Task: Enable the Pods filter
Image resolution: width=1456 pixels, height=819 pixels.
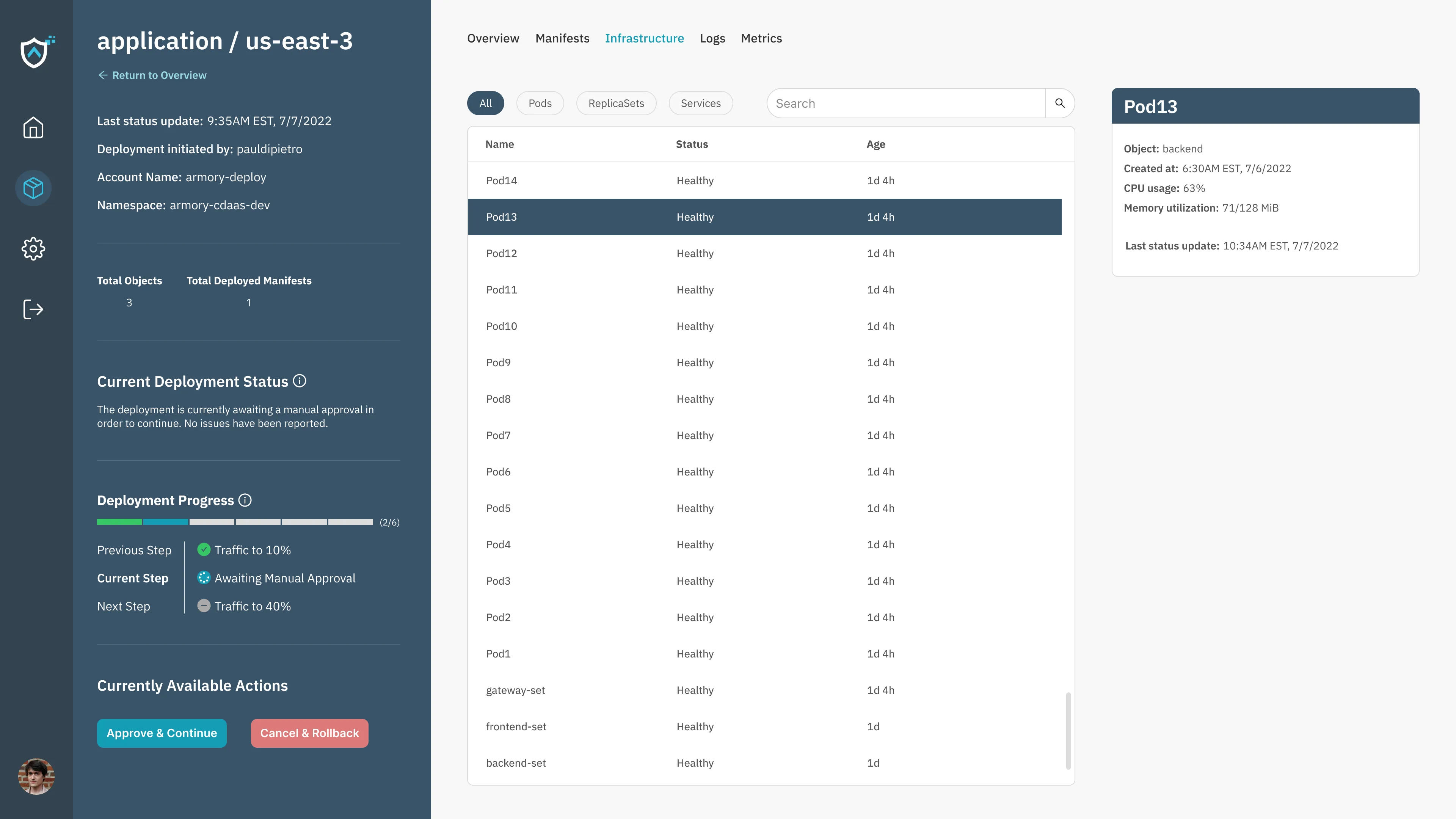Action: click(x=539, y=103)
